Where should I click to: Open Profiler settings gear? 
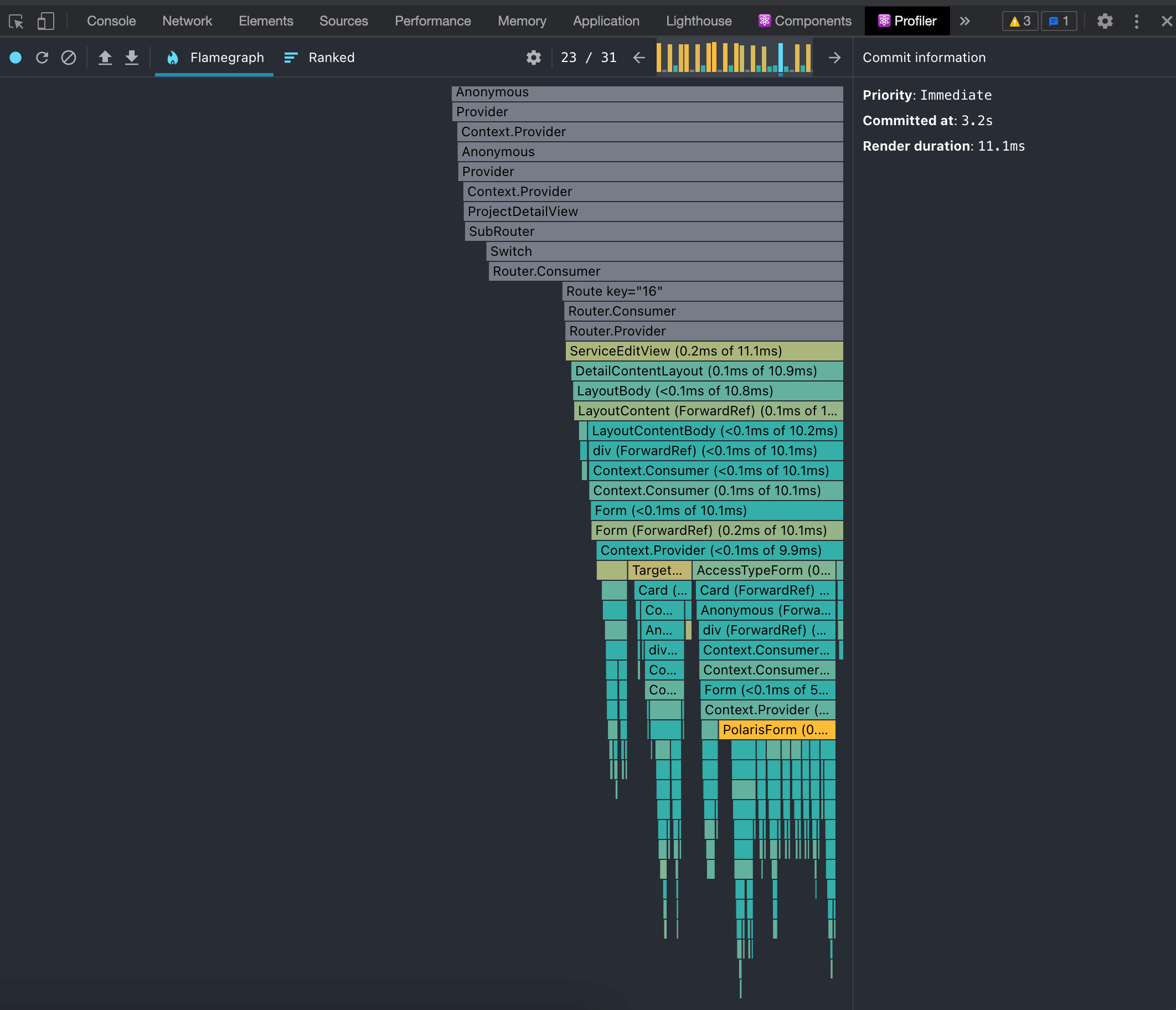coord(534,58)
